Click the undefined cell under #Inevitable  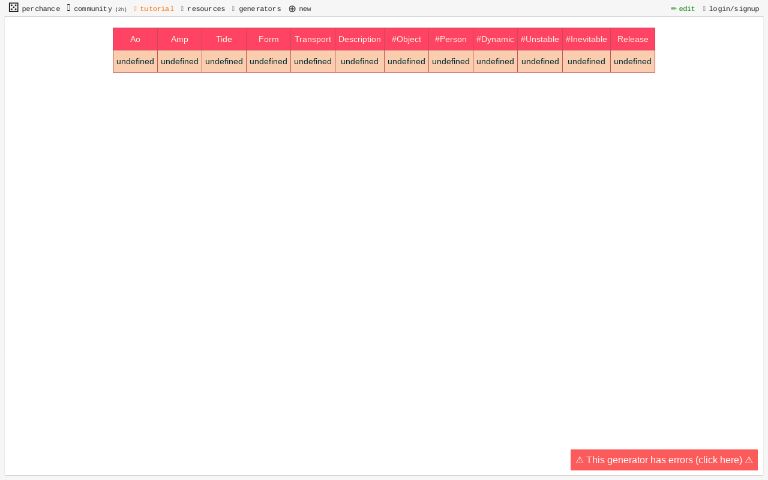tap(586, 61)
